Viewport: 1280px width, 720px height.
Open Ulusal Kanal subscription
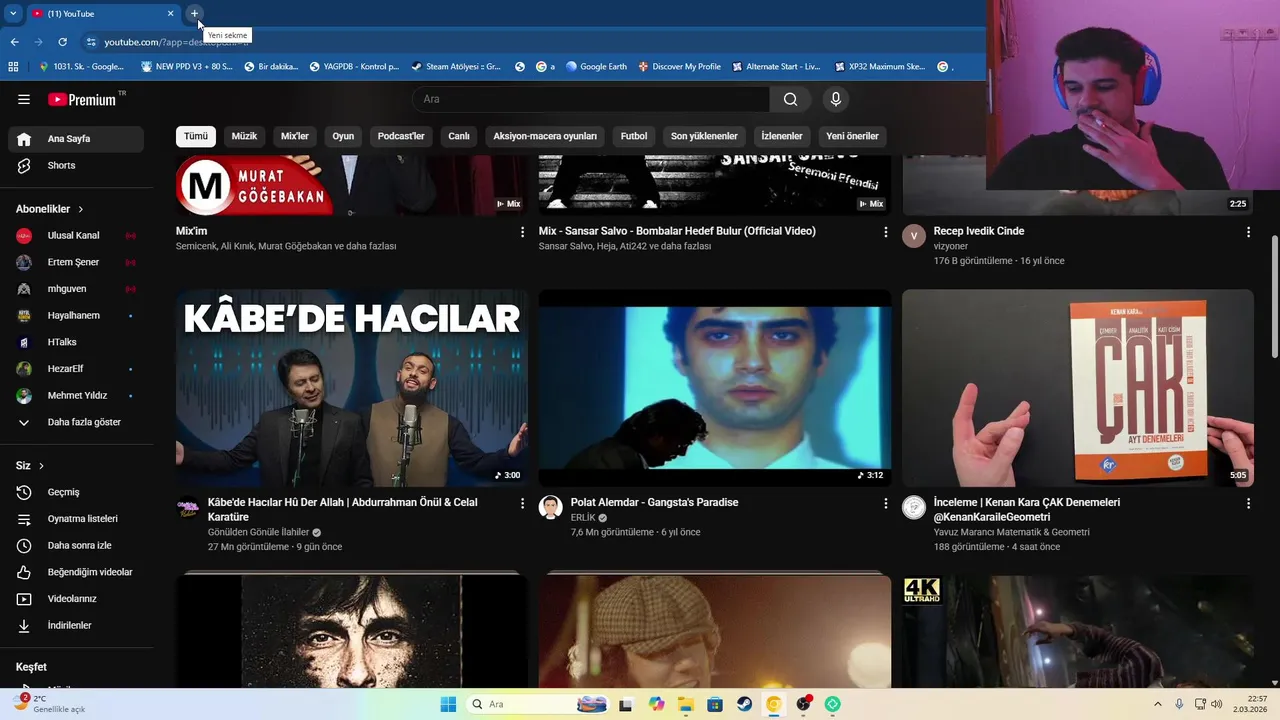(x=76, y=236)
